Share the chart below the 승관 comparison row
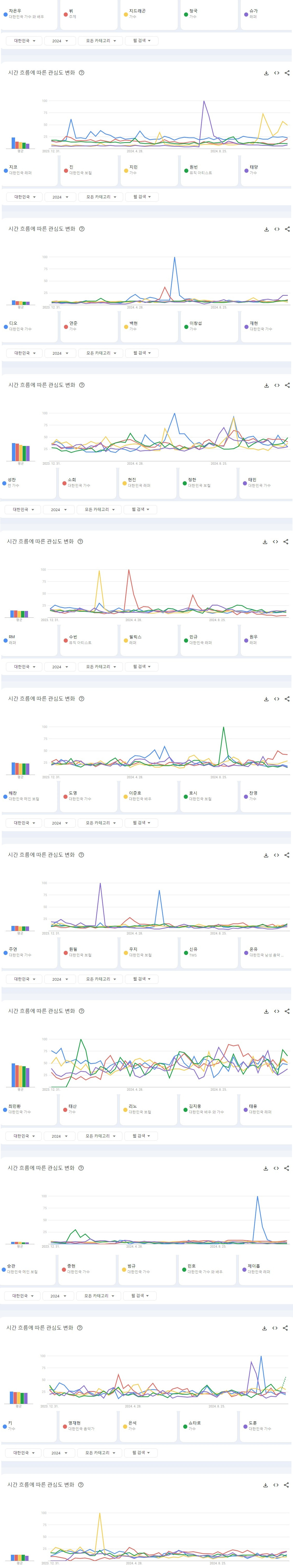 [285, 1328]
